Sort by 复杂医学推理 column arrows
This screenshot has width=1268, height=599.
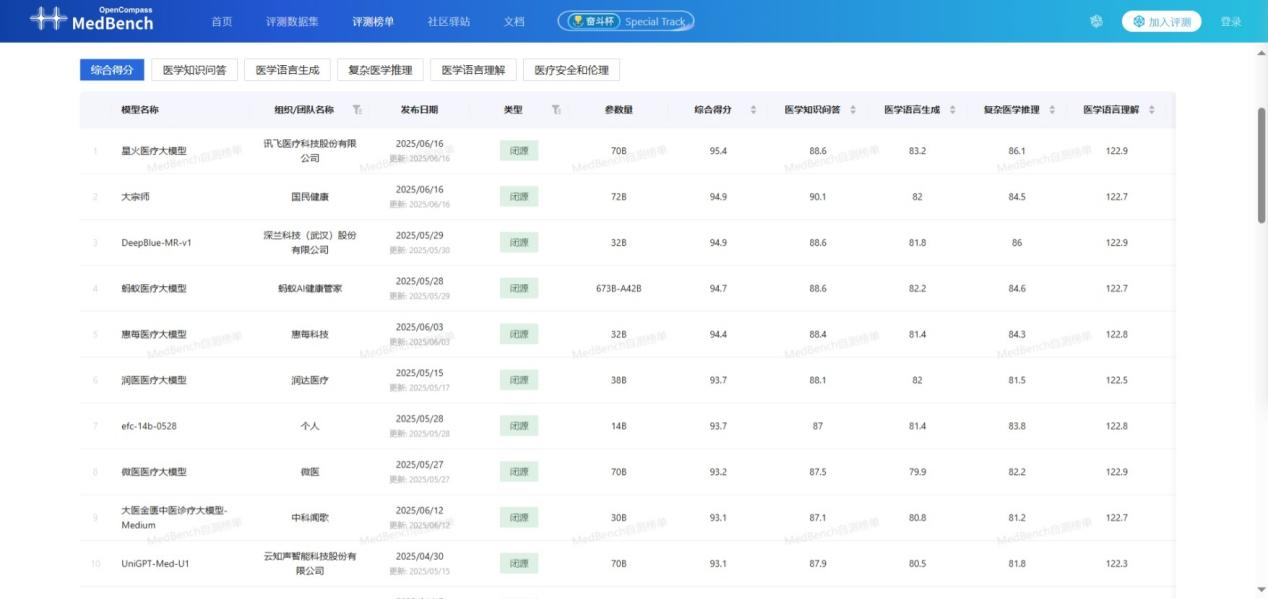tap(1052, 110)
